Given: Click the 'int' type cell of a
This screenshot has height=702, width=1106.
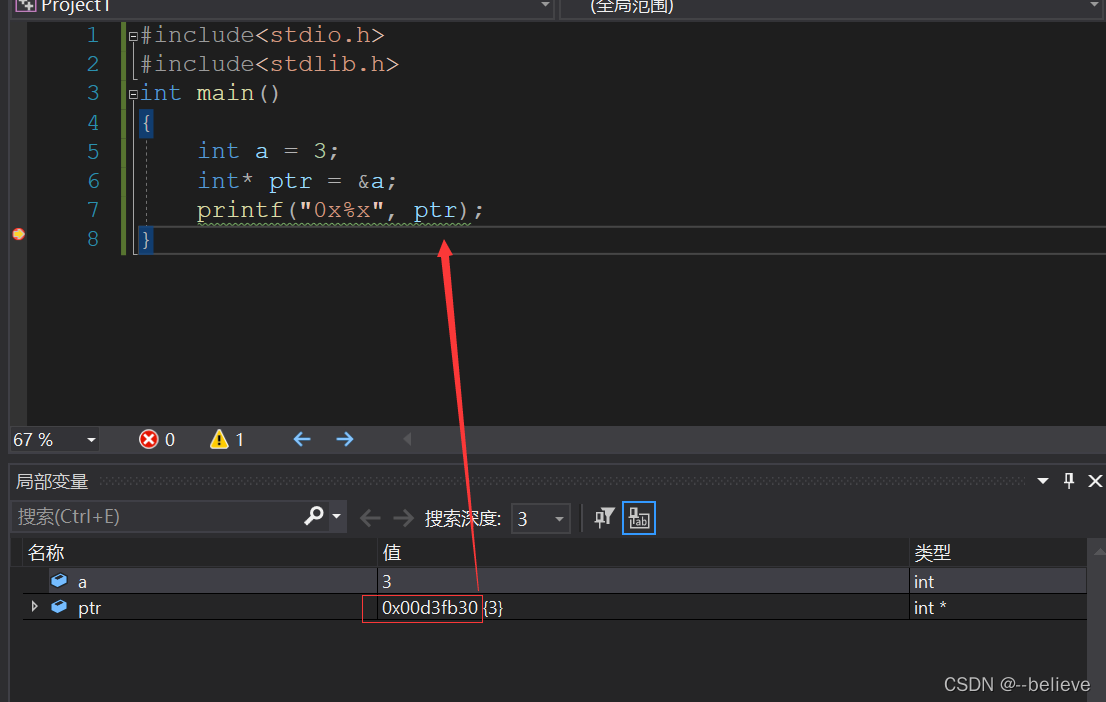Looking at the screenshot, I should (923, 582).
